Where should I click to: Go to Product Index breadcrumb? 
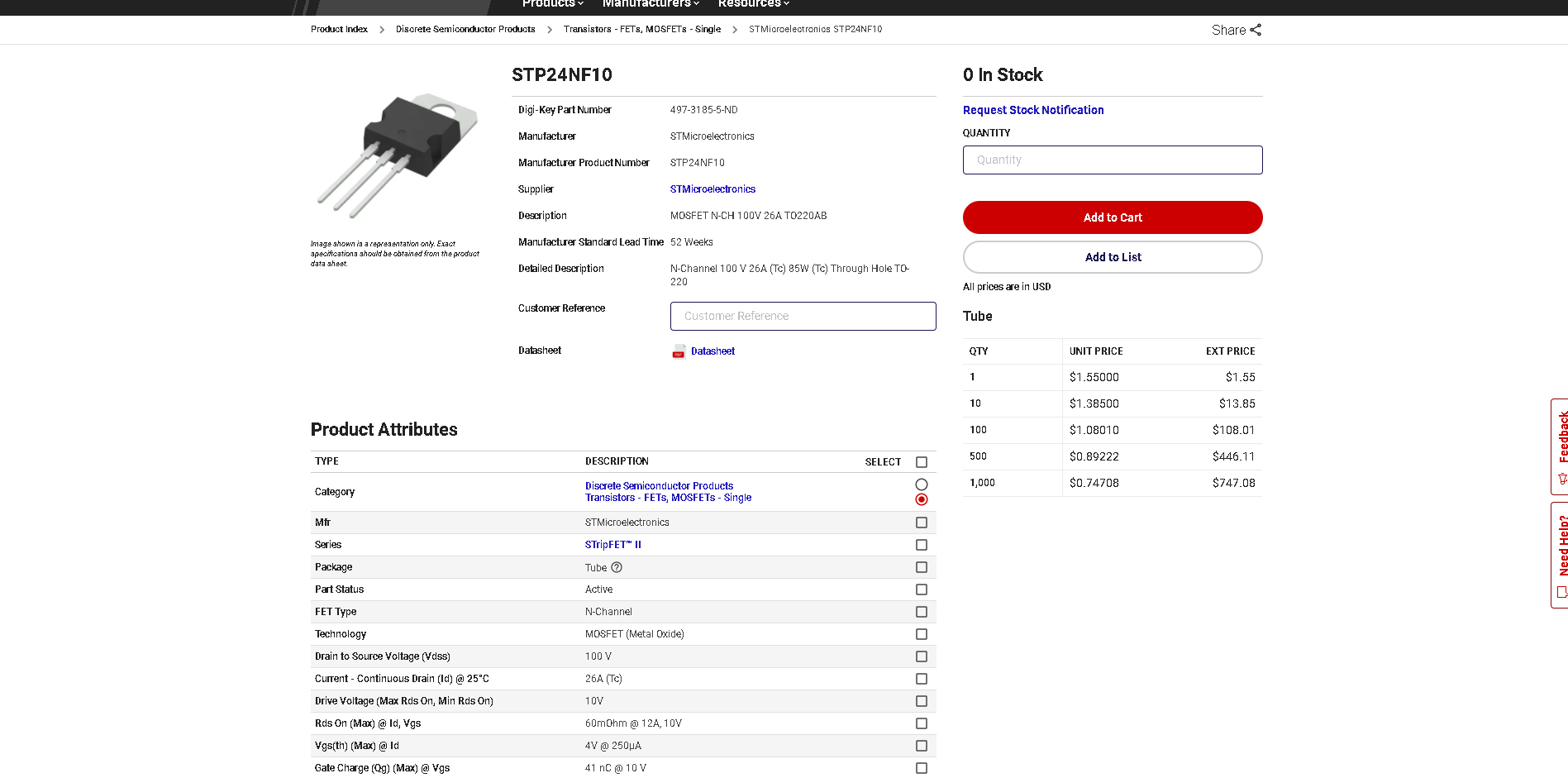tap(339, 29)
